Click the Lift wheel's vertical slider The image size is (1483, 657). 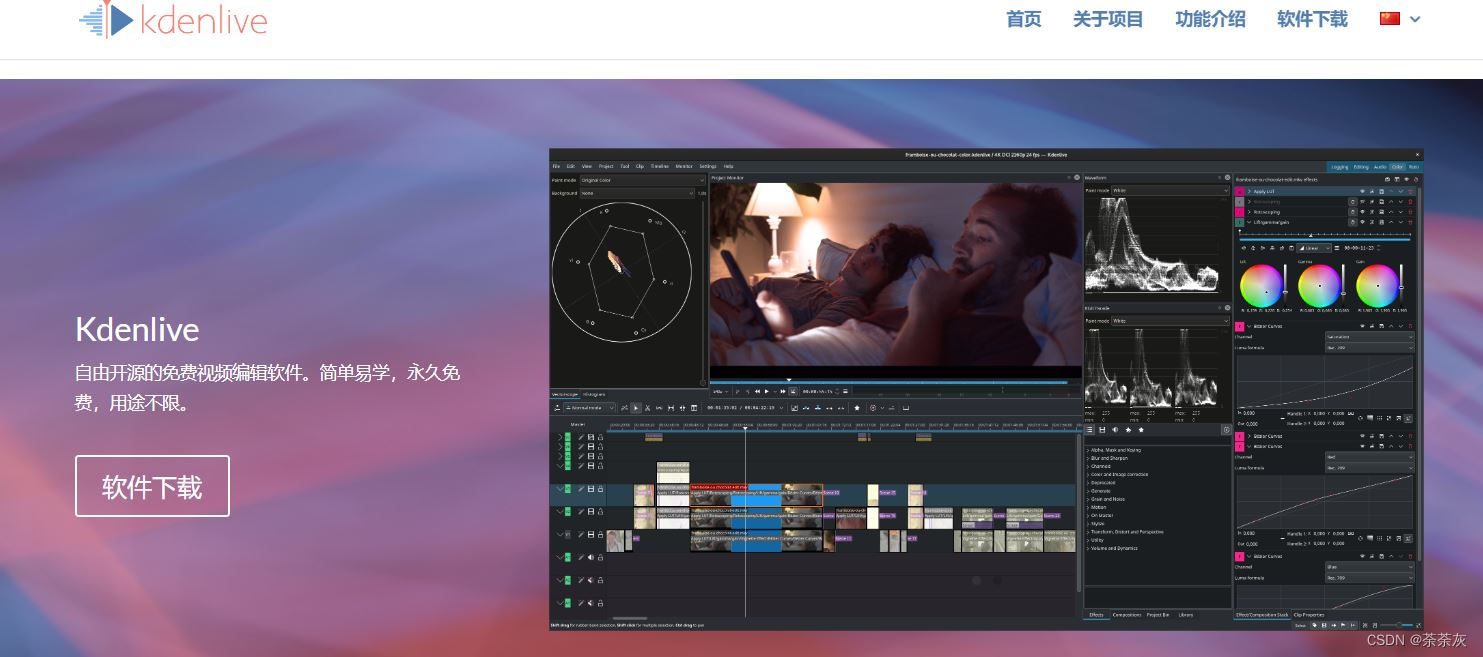point(1285,284)
